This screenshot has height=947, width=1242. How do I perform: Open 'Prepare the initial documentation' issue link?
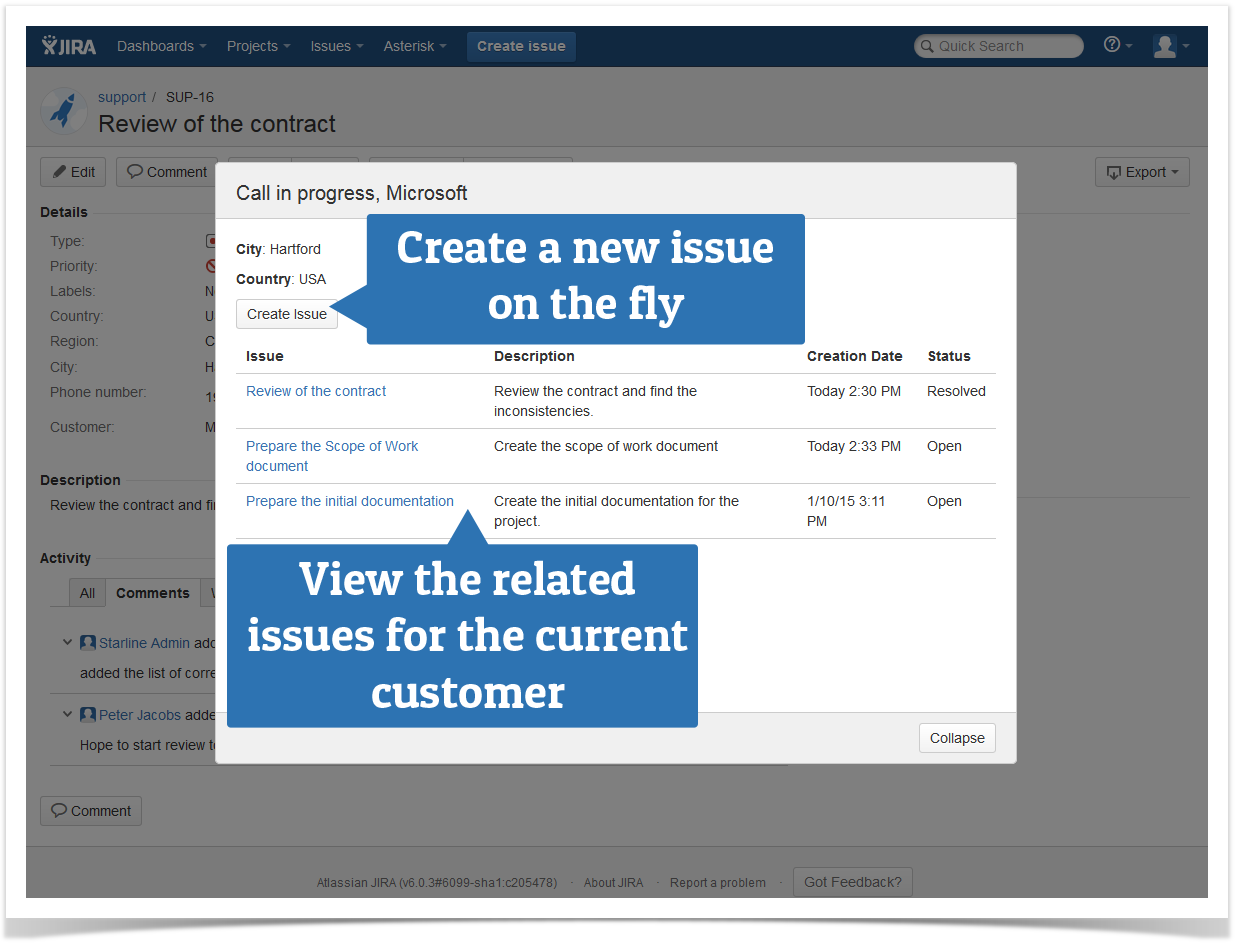tap(350, 501)
